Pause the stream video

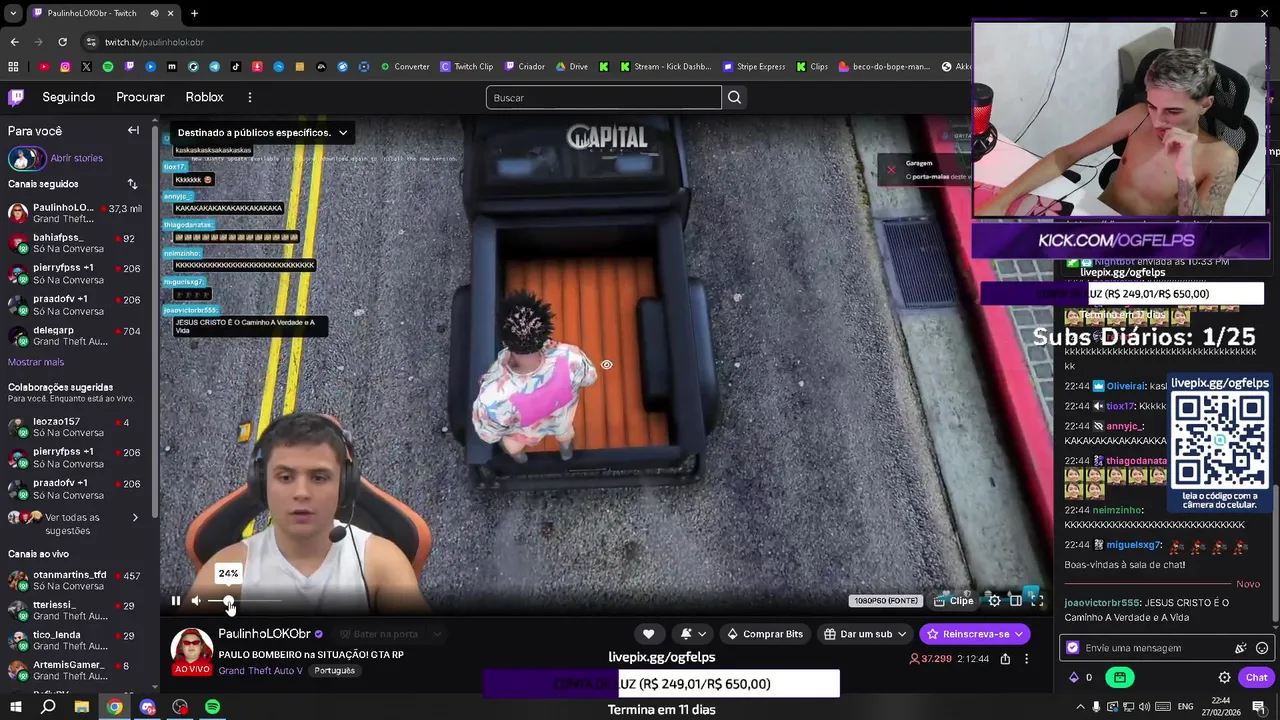[x=175, y=601]
